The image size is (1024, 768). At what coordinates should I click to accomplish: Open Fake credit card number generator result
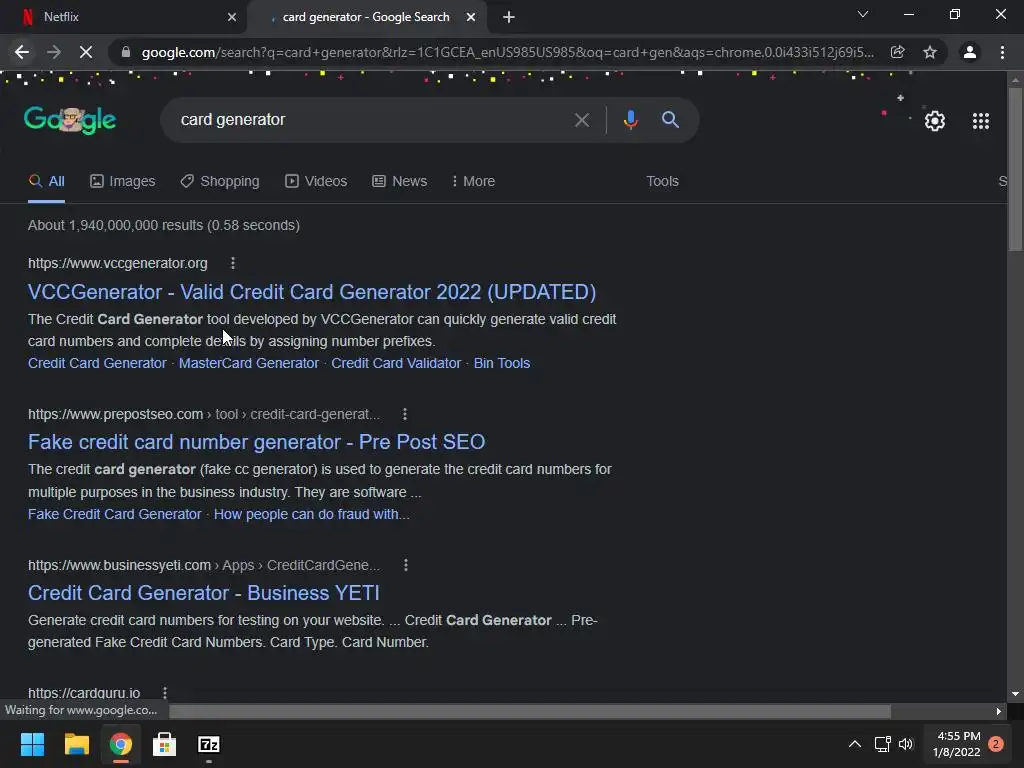256,442
